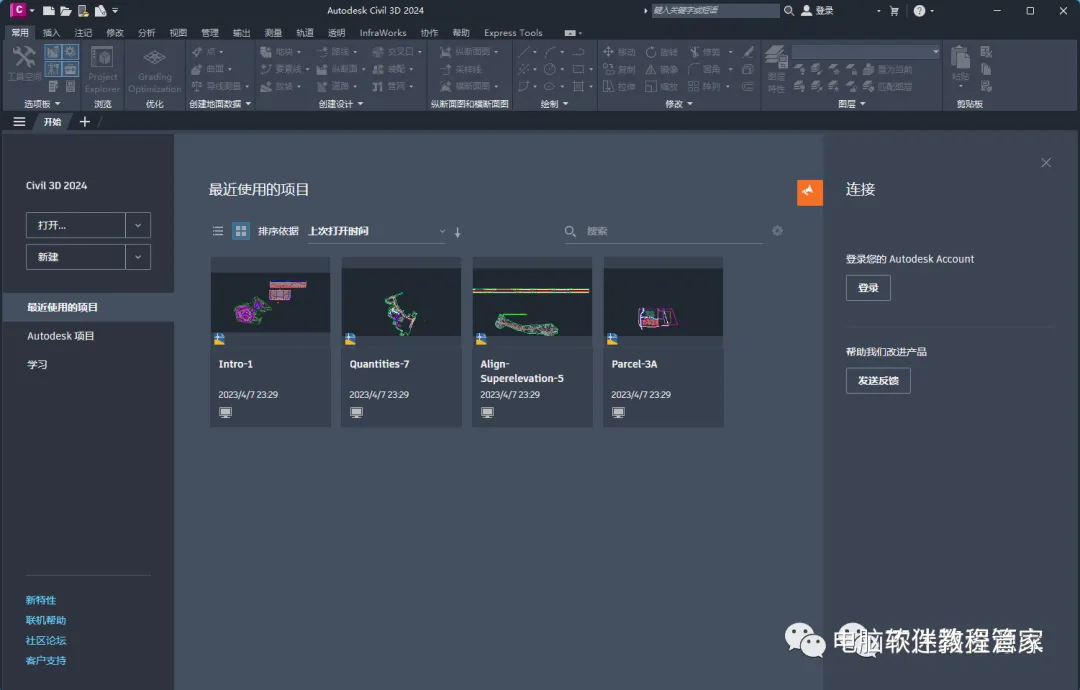Select the 移动 Move tool
The height and width of the screenshot is (690, 1080).
(619, 52)
